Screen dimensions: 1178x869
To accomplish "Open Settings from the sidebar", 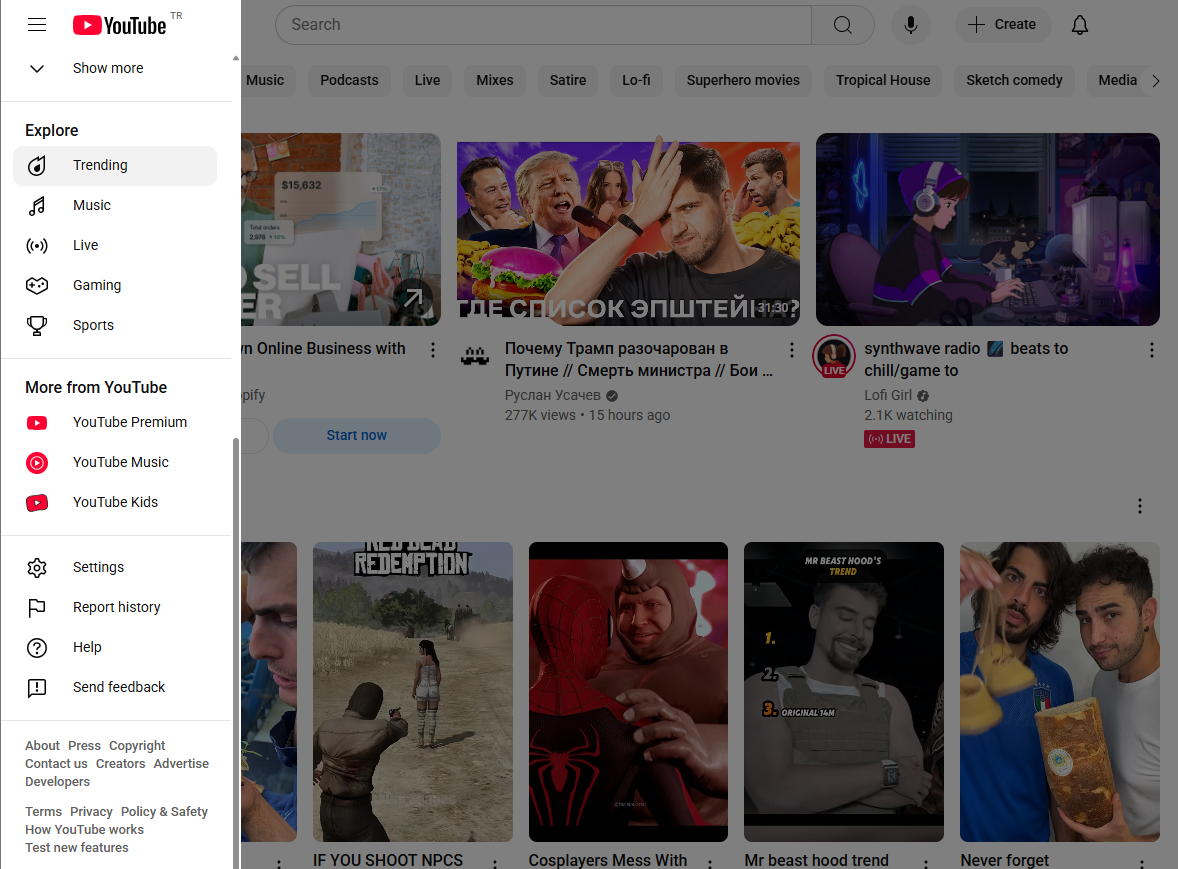I will 98,567.
